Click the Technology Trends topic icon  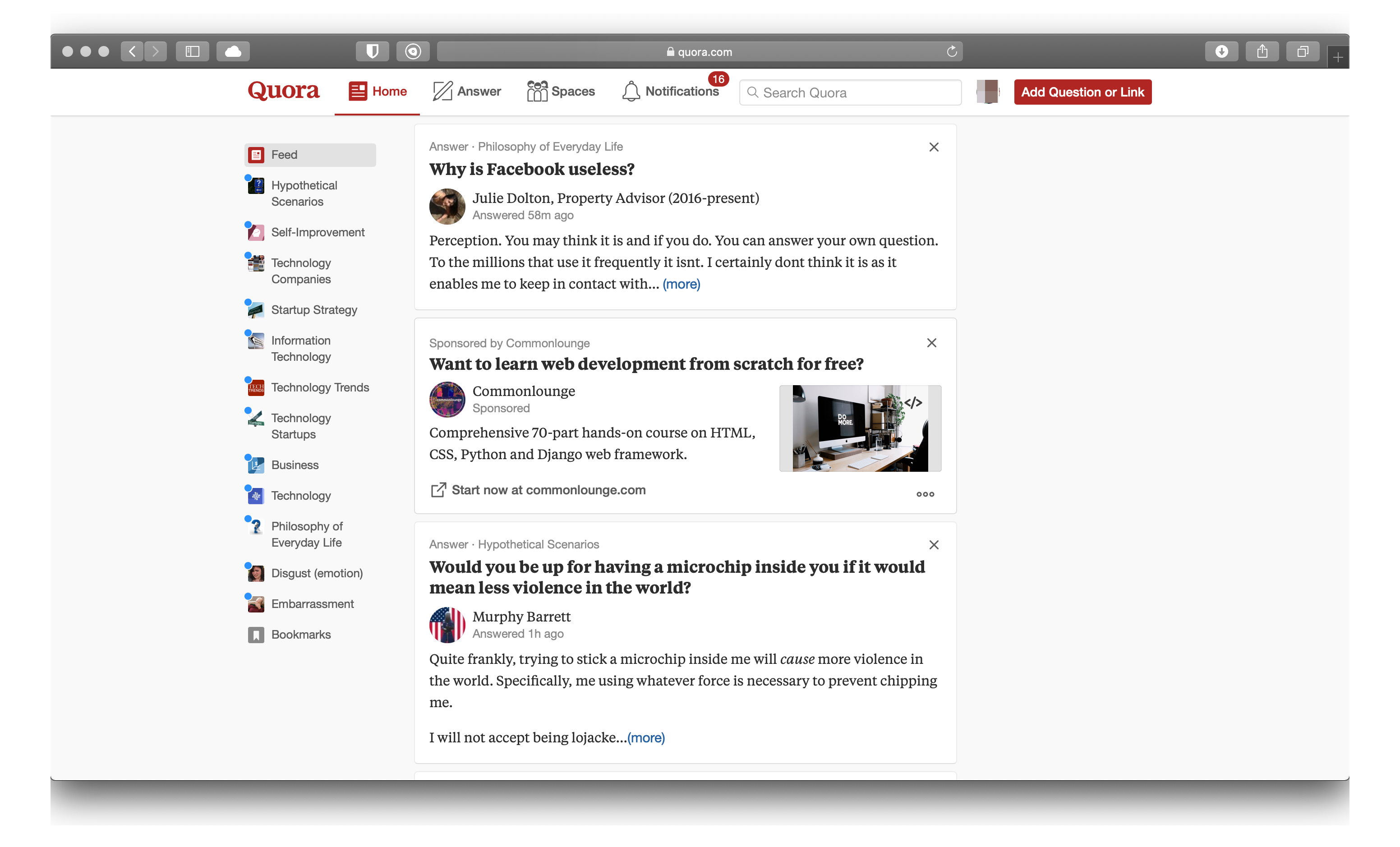256,387
